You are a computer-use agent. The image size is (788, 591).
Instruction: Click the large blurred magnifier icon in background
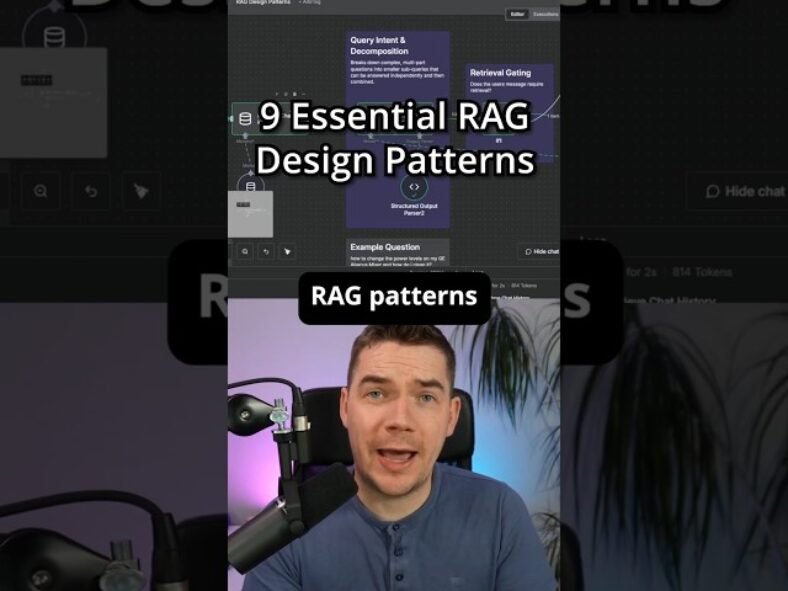(x=40, y=191)
